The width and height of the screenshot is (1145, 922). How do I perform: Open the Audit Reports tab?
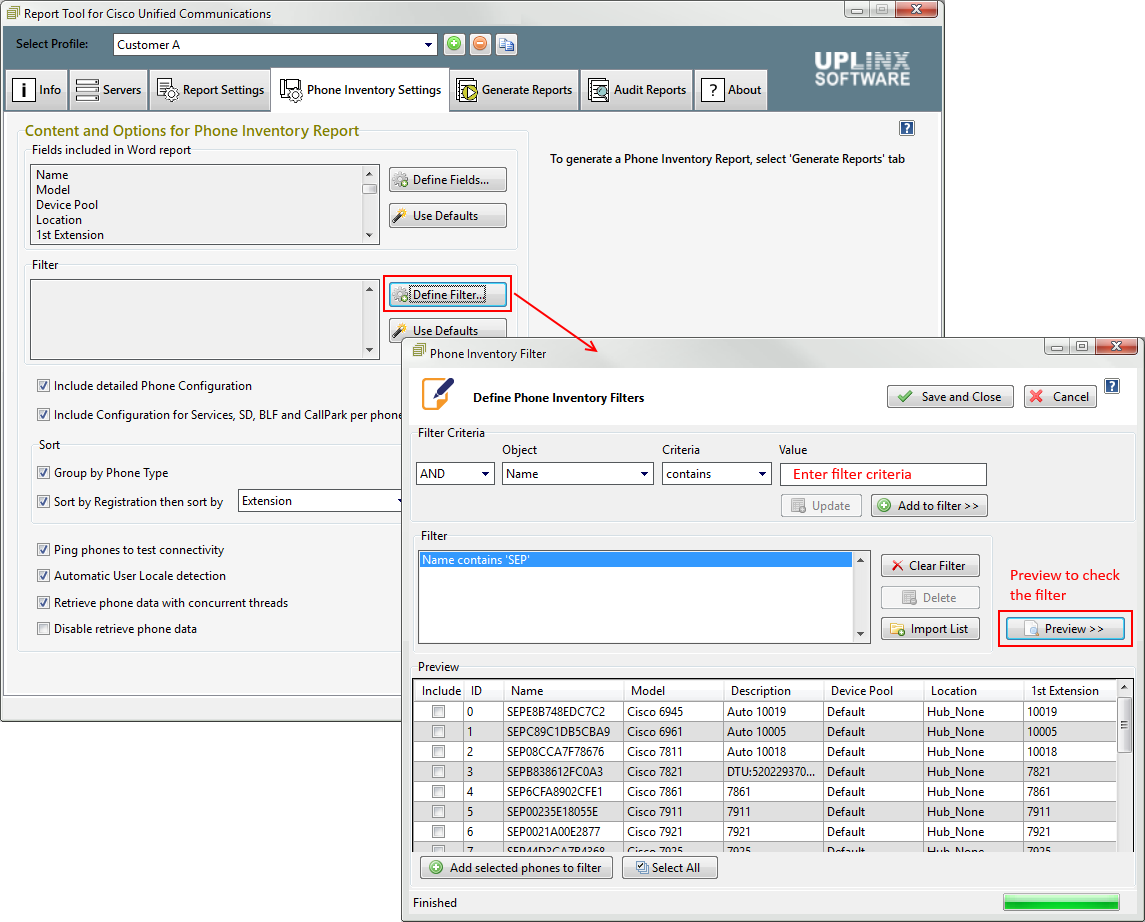point(637,90)
